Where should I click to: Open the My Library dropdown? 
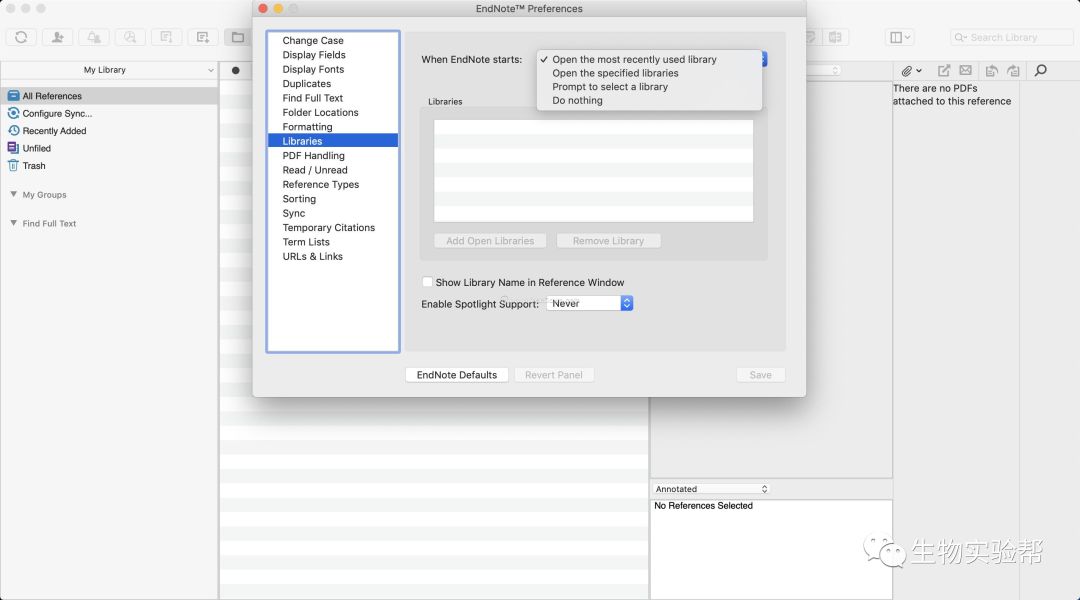[x=110, y=70]
